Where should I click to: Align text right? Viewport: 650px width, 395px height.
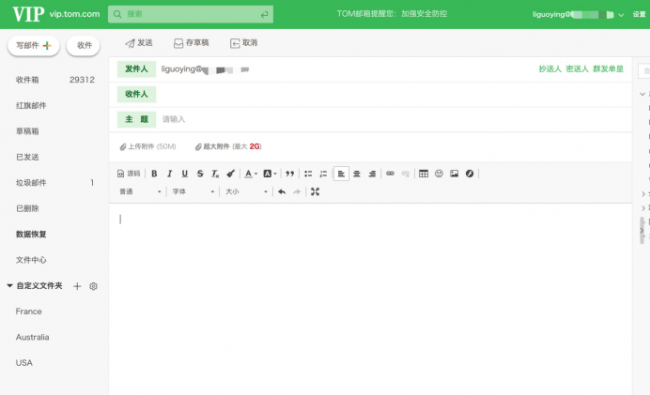pos(372,174)
